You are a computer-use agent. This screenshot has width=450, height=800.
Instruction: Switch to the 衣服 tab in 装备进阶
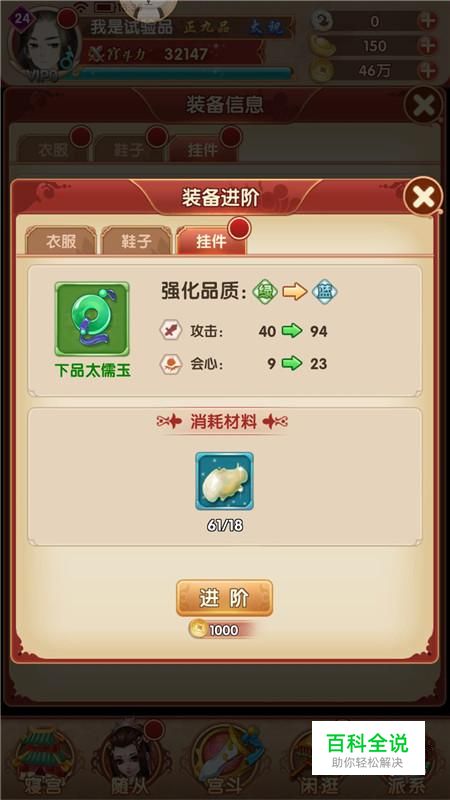61,240
